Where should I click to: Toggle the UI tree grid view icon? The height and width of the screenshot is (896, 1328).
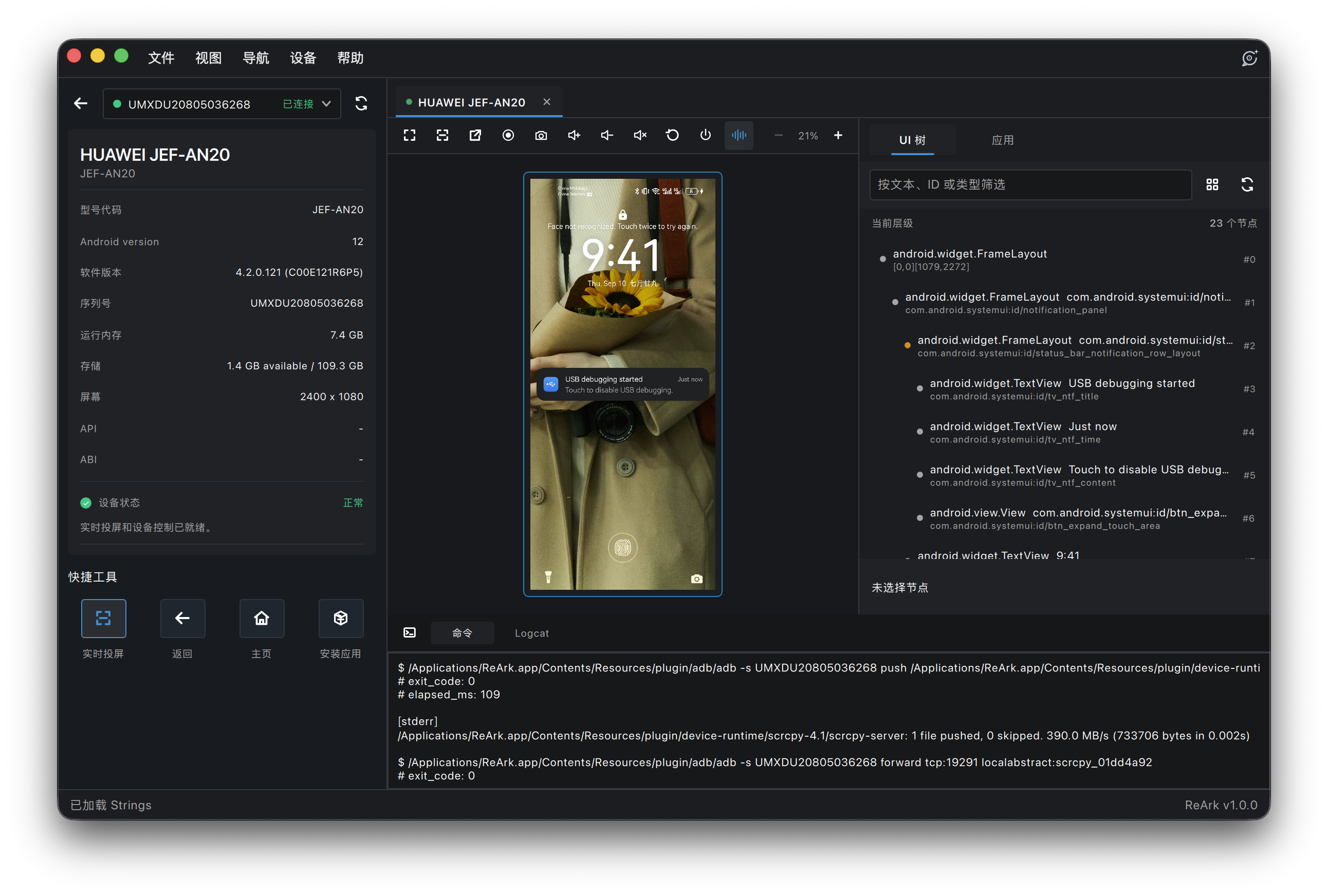tap(1212, 184)
